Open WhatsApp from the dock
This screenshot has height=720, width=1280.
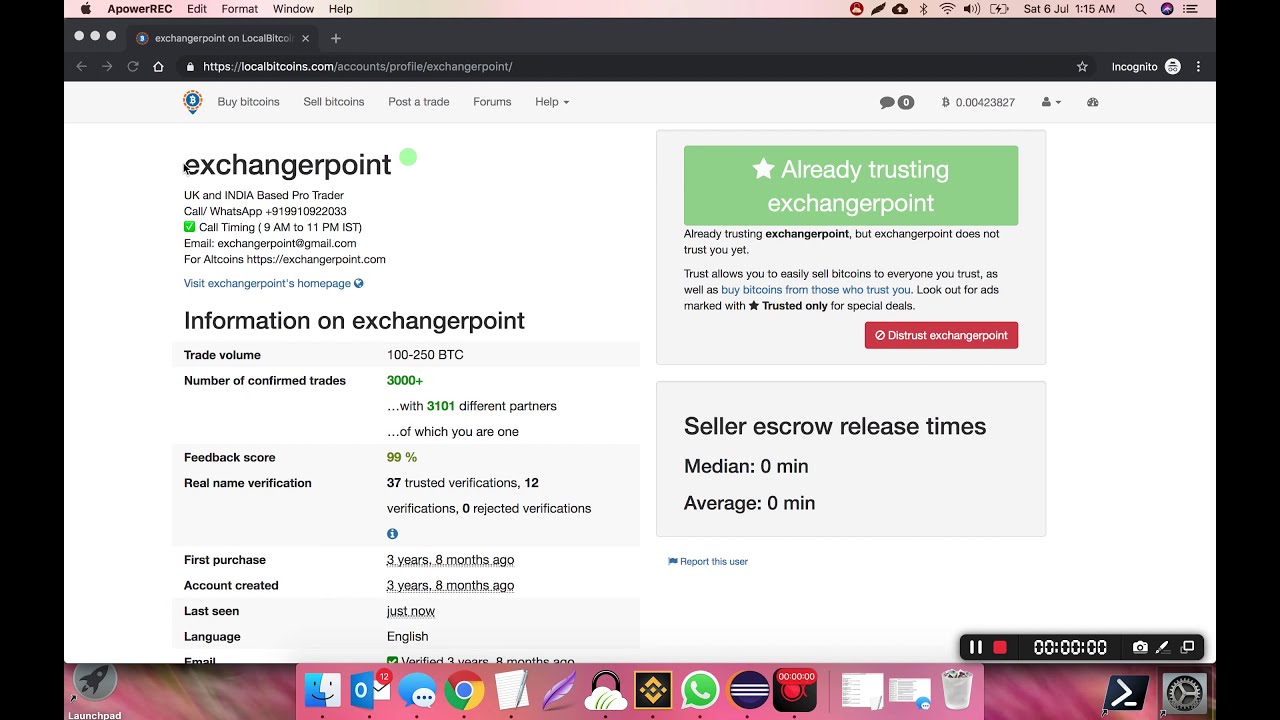click(x=700, y=690)
